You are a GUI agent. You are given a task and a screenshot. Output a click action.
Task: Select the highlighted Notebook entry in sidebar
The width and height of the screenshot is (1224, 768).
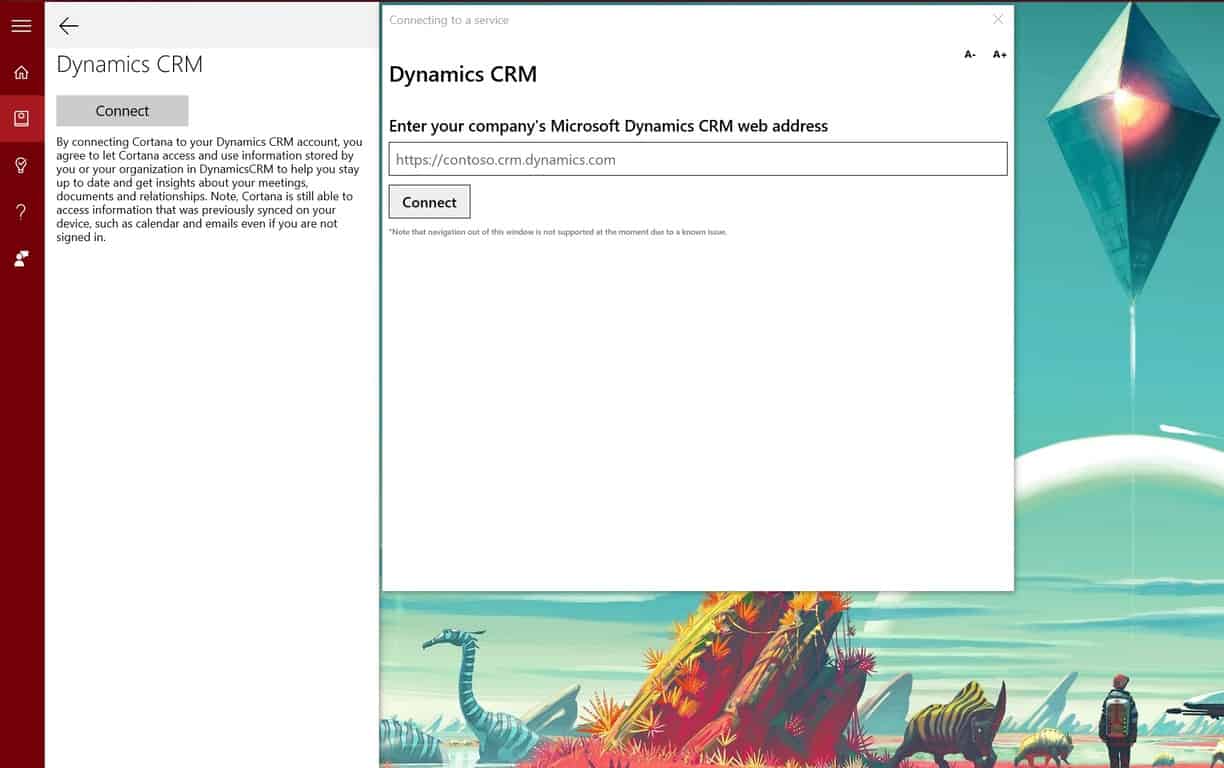click(21, 118)
